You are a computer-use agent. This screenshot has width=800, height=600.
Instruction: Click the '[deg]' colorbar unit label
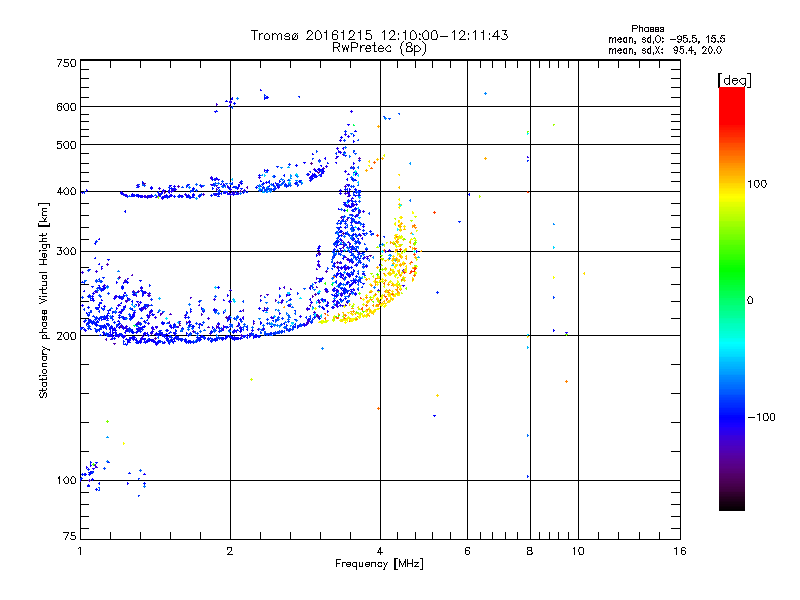coord(734,80)
